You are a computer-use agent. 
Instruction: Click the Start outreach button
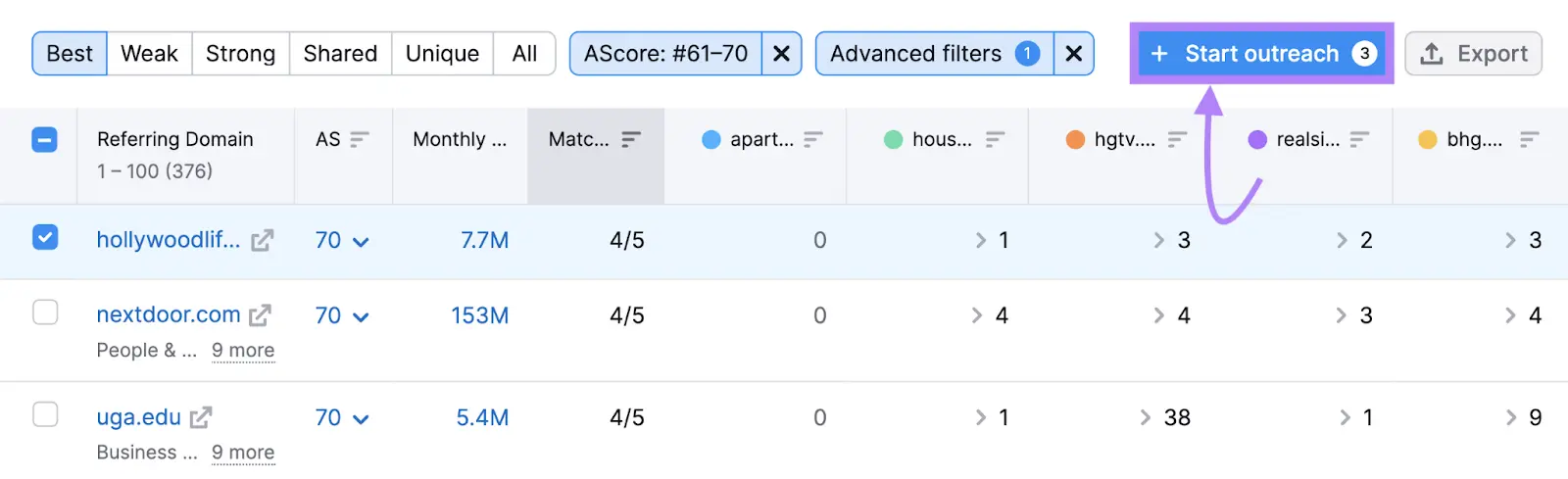pos(1262,54)
